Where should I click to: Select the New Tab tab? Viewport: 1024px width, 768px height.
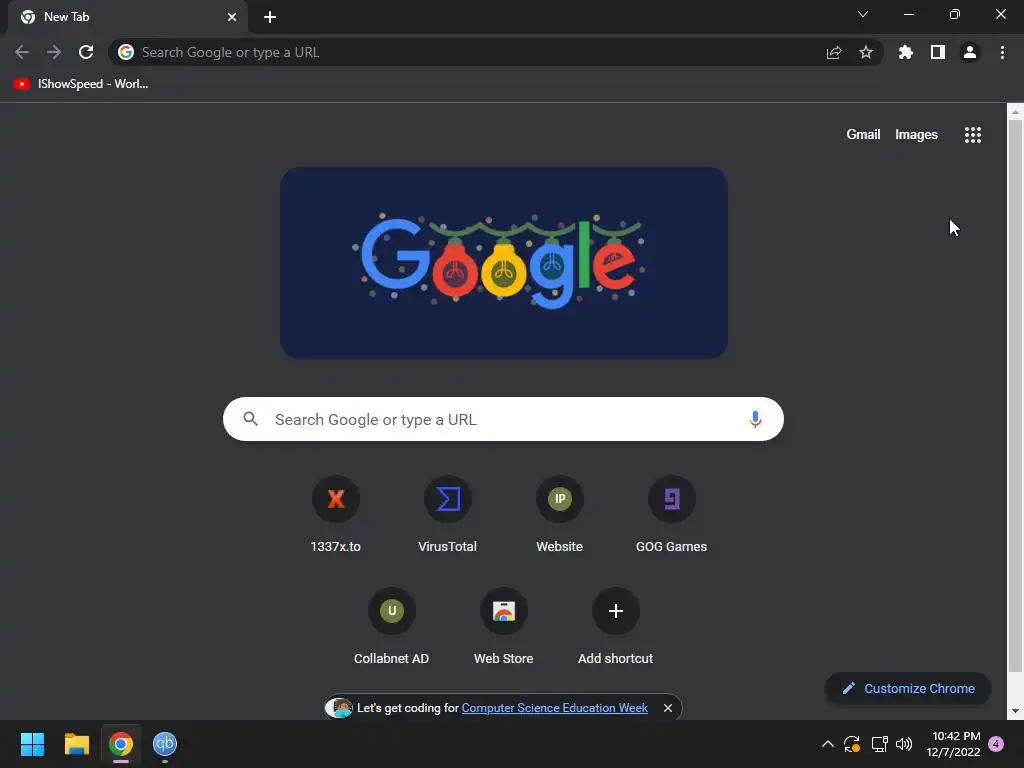click(128, 17)
